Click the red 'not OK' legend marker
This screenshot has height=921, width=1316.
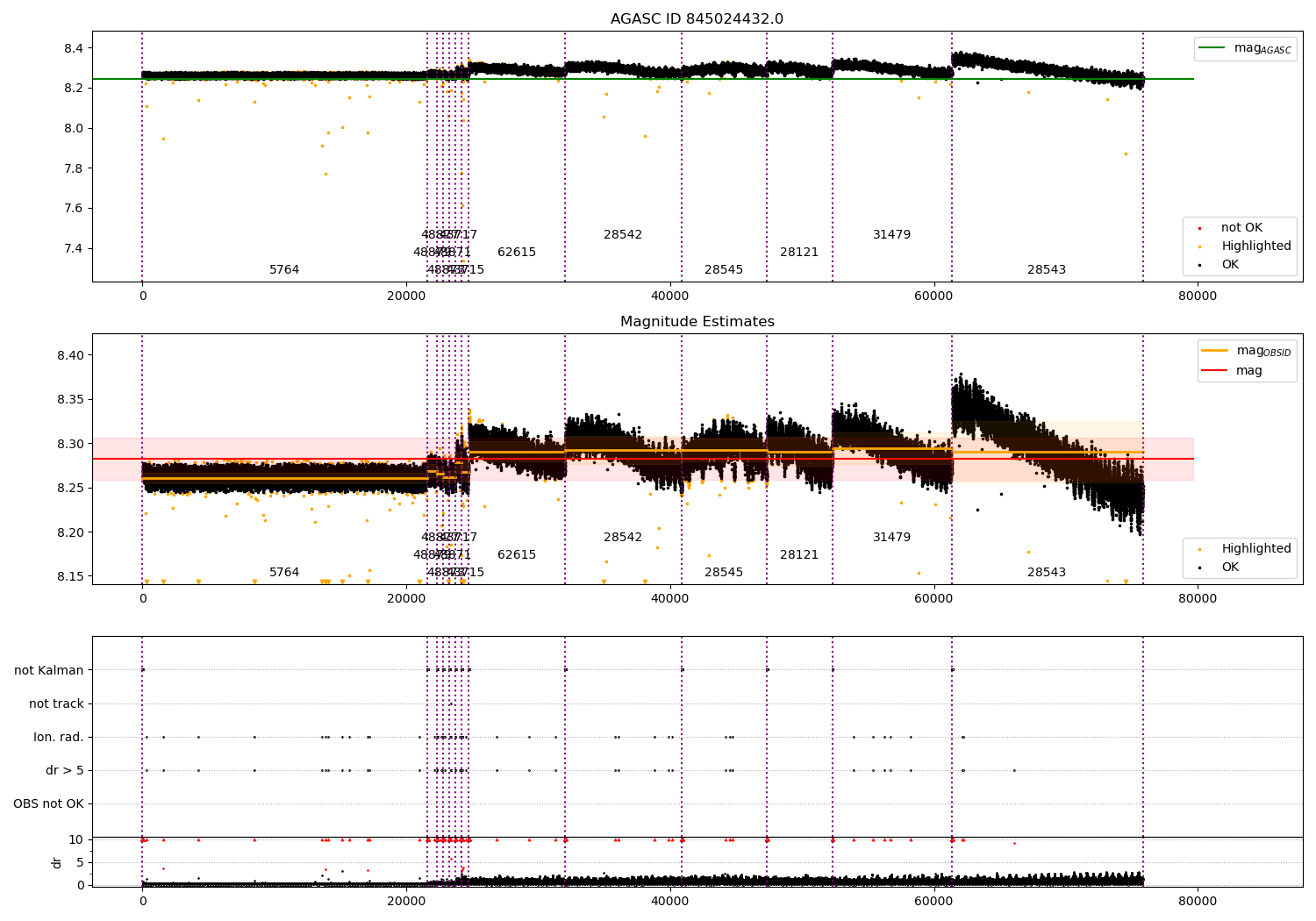point(1199,228)
